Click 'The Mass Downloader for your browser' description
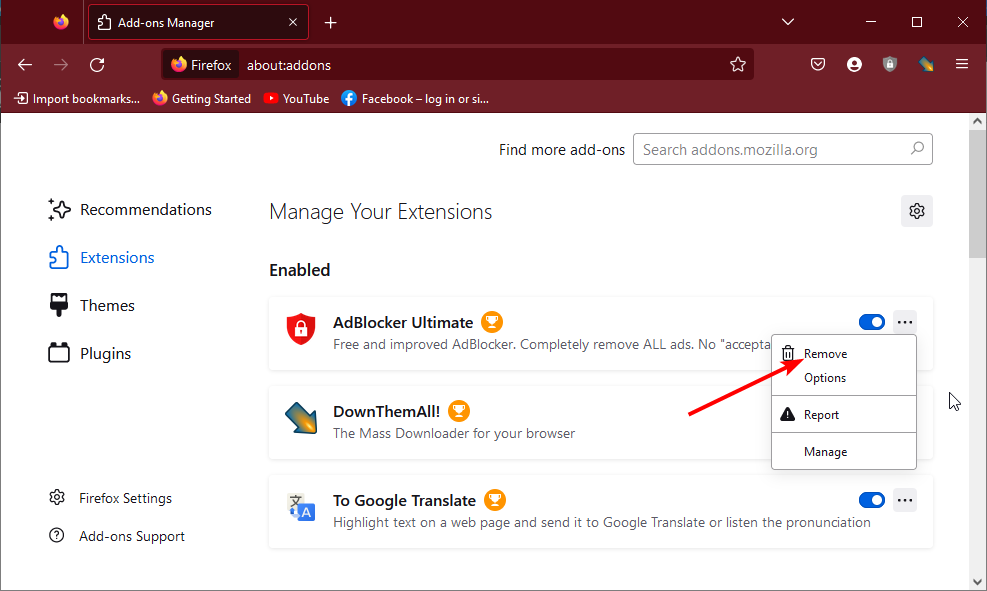 point(454,433)
